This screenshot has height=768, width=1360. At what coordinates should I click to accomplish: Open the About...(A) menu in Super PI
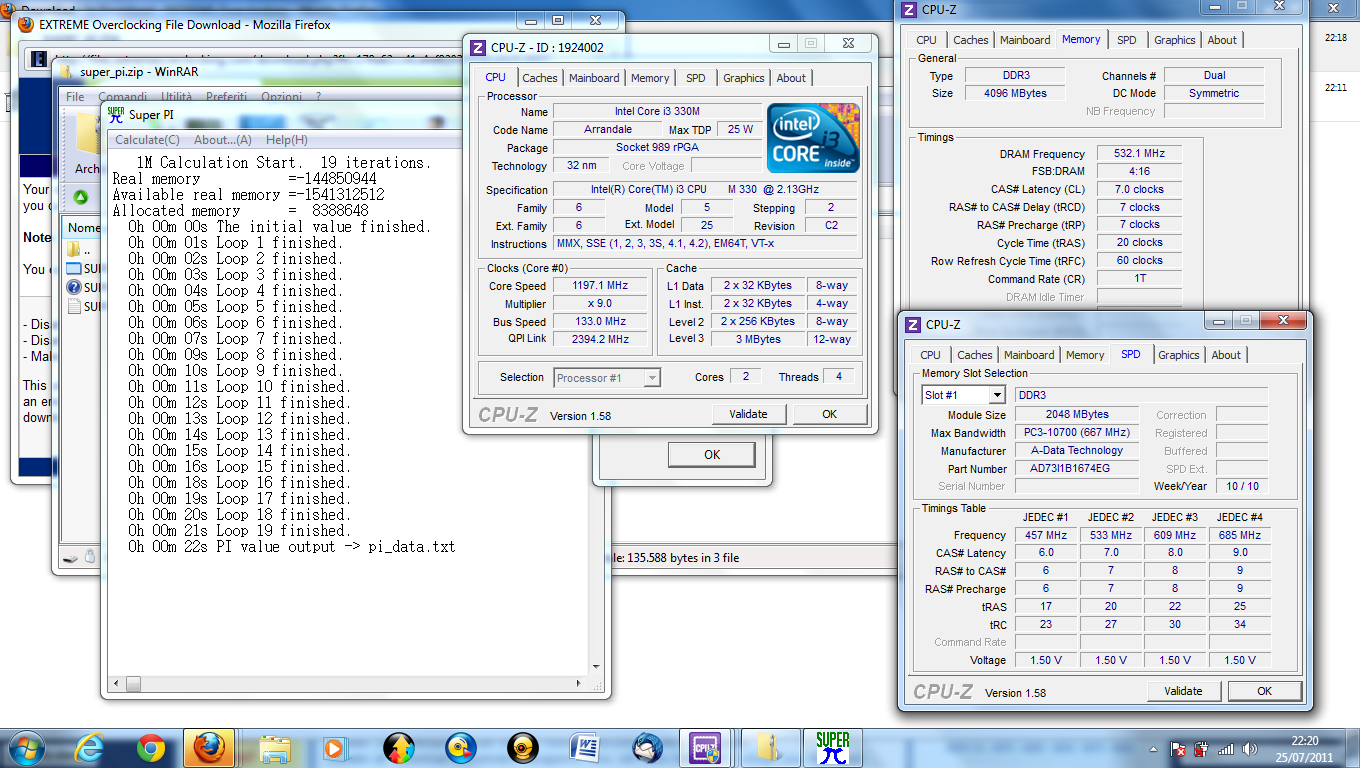[223, 140]
